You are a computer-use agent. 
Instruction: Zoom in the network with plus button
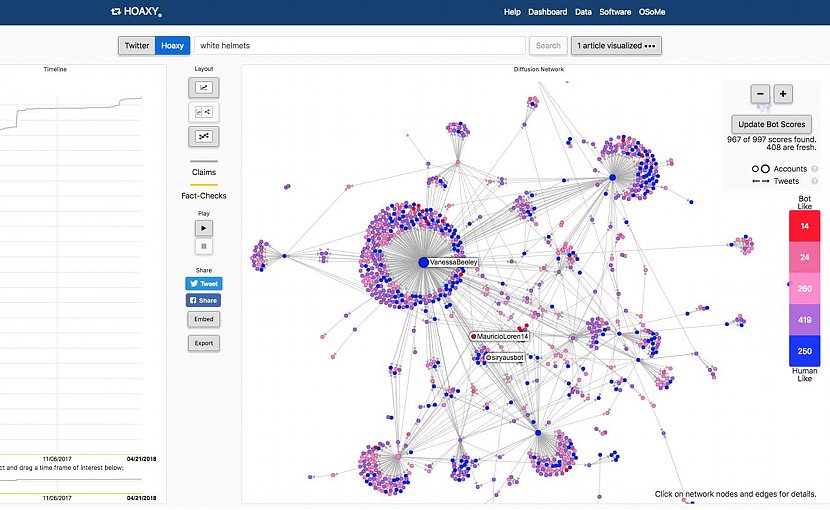(783, 94)
